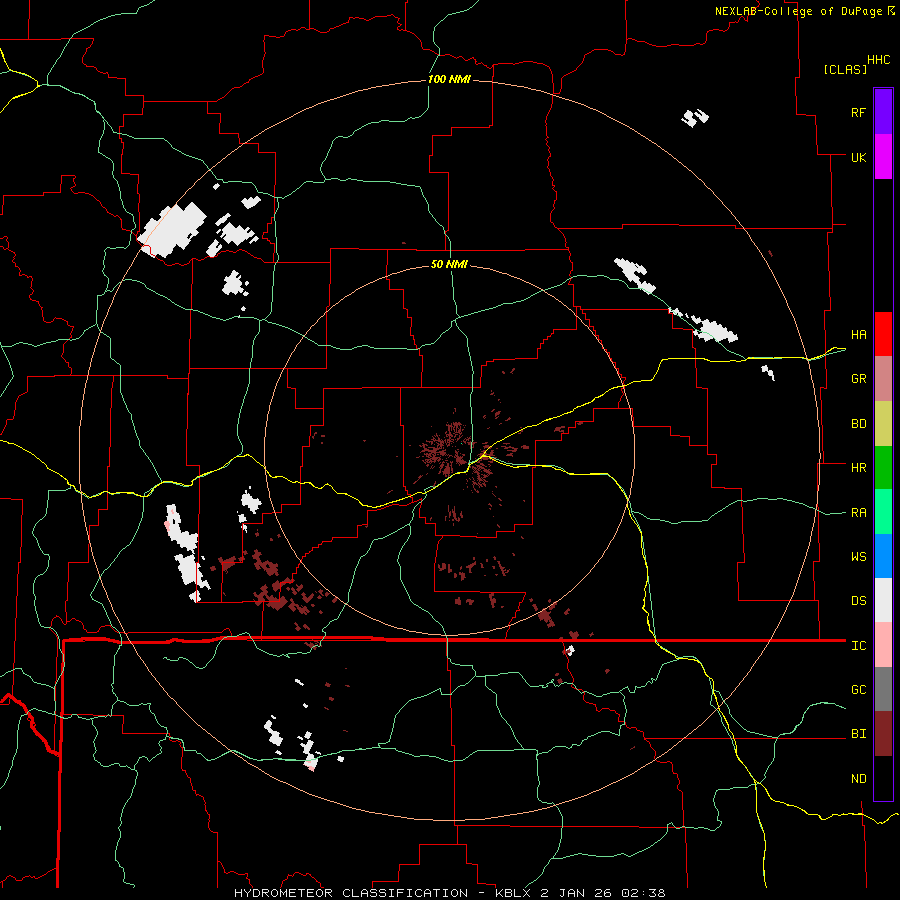Click the DS legend label

click(x=859, y=601)
